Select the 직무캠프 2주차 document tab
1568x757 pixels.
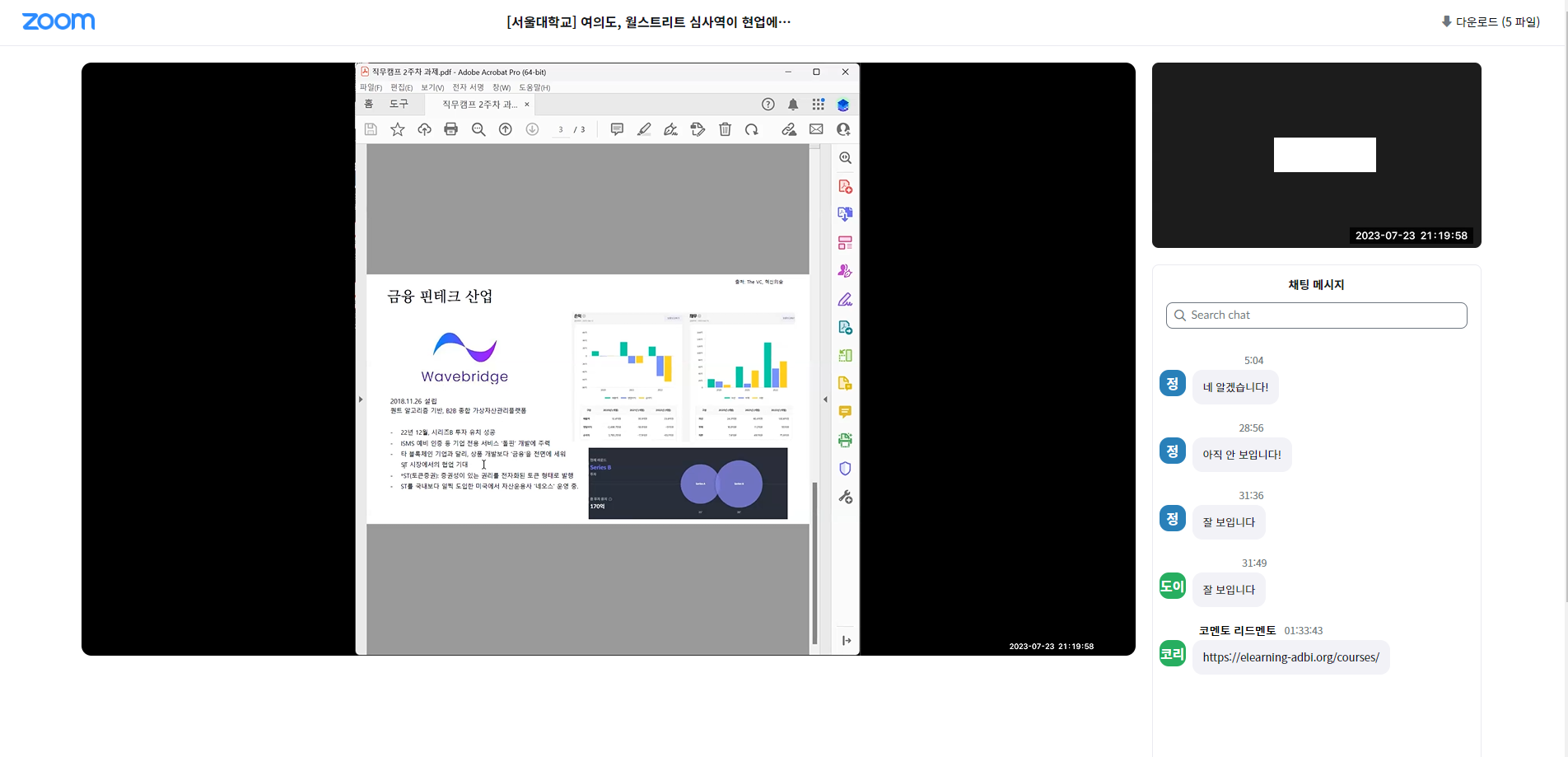(x=479, y=105)
